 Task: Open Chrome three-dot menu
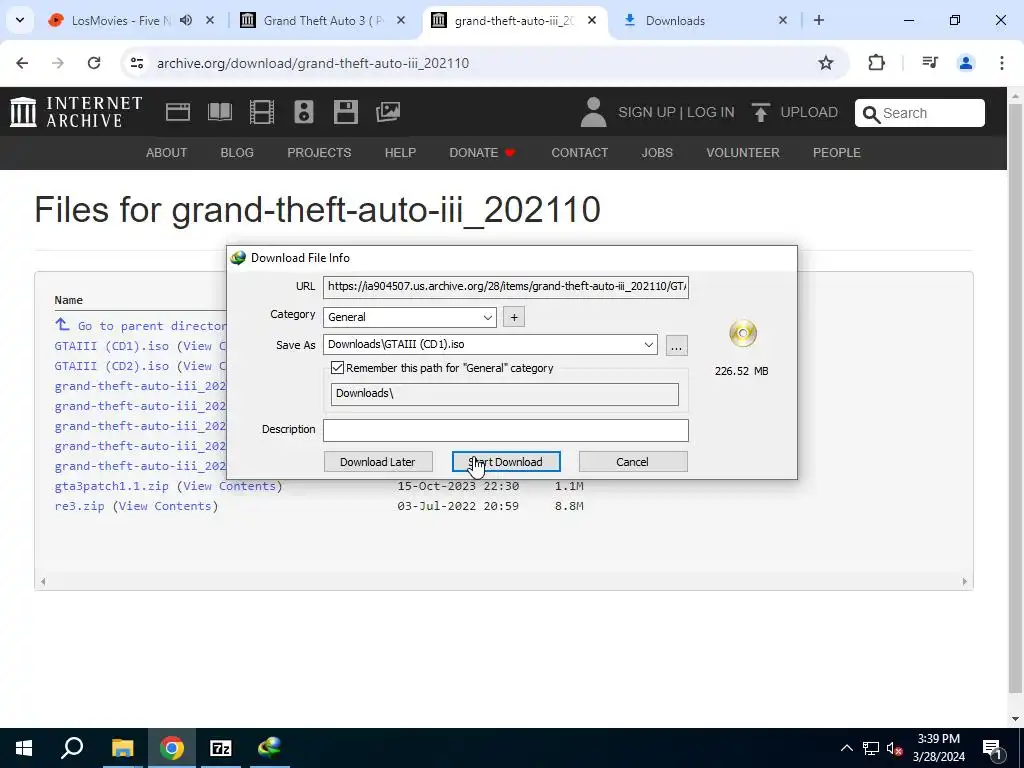(1002, 63)
